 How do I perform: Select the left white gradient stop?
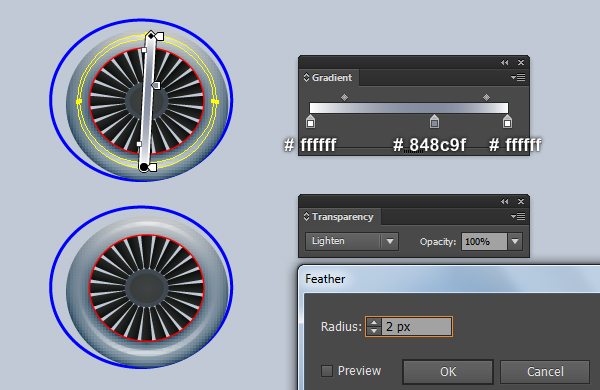[x=310, y=121]
